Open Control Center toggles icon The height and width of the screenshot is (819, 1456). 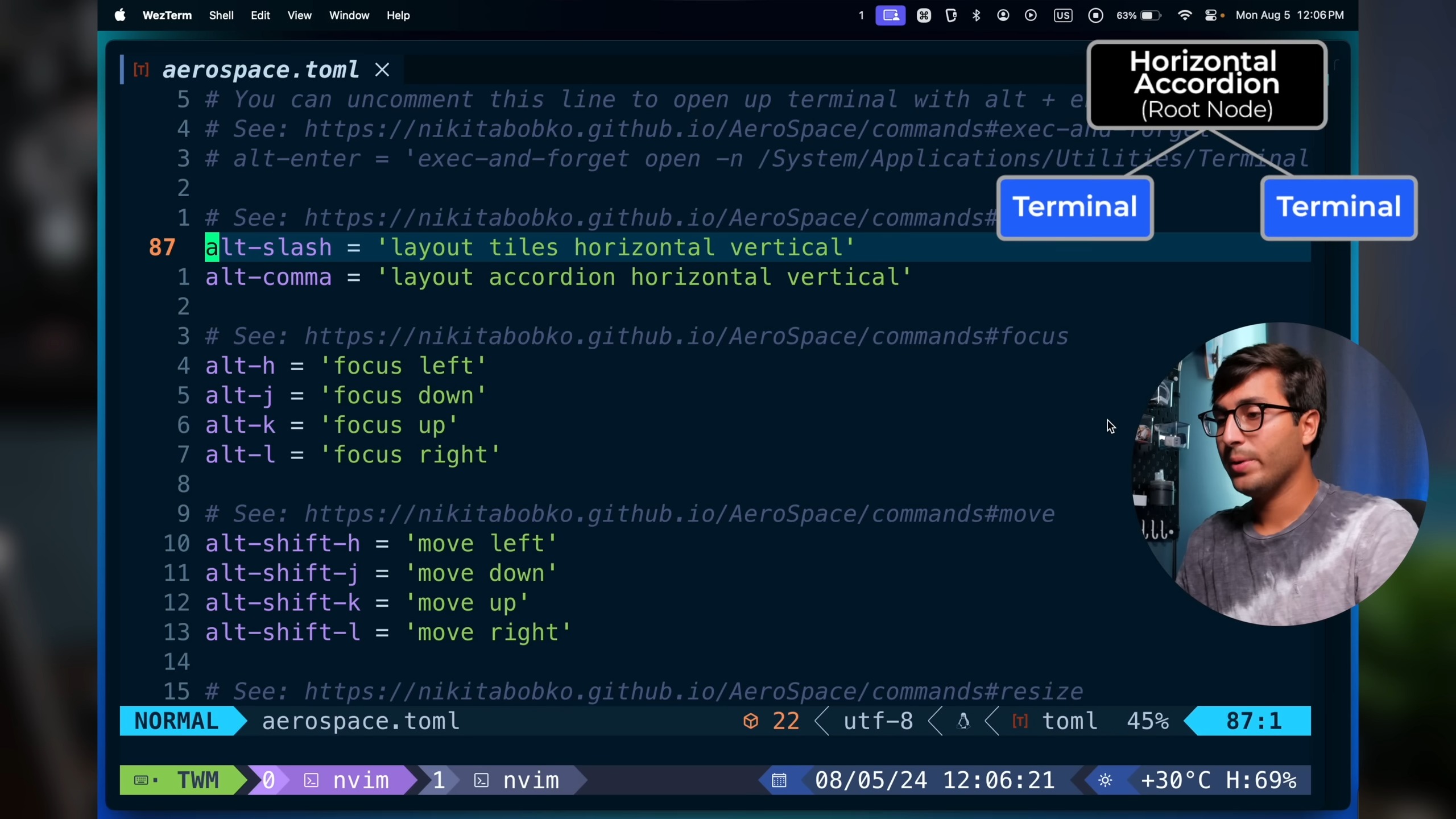pyautogui.click(x=1211, y=15)
